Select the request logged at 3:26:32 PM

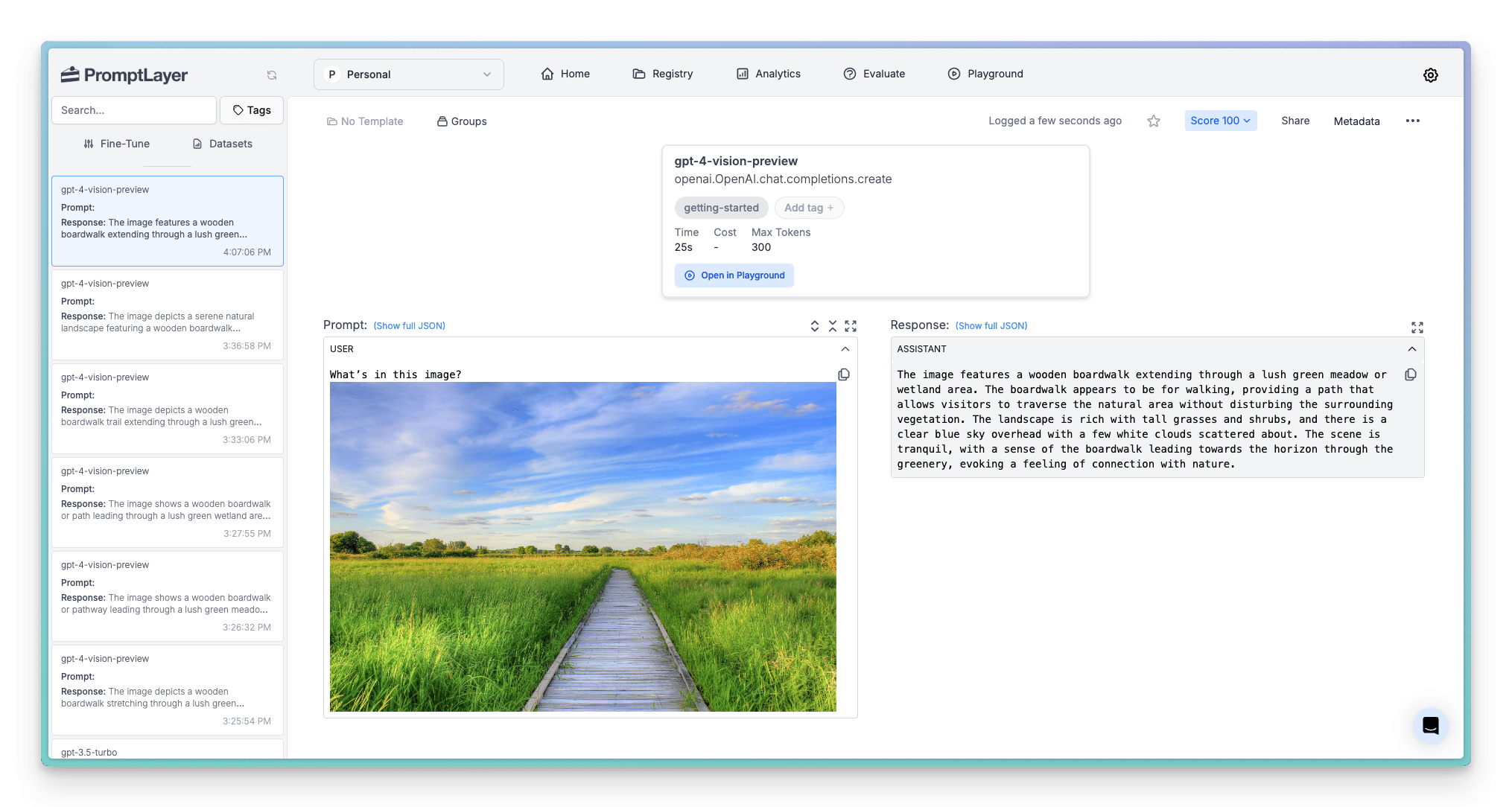click(168, 596)
